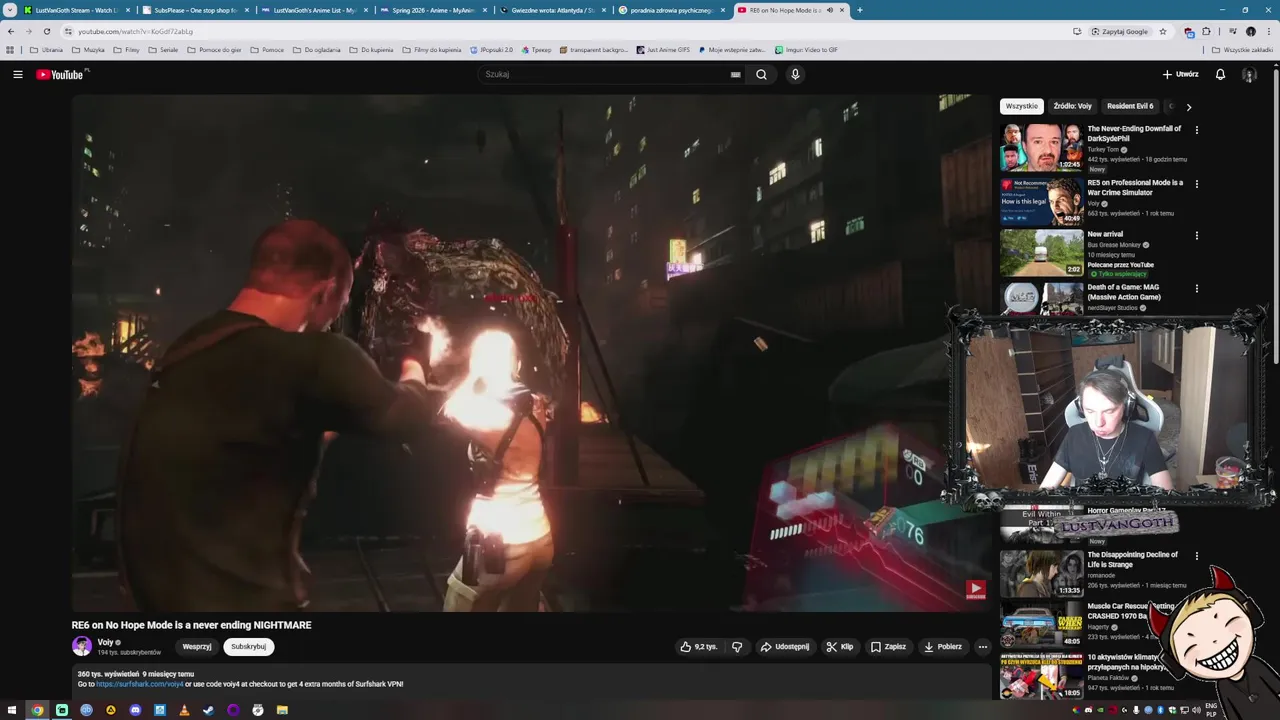Click the Wesprzyj button
Viewport: 1280px width, 720px height.
pyautogui.click(x=197, y=647)
